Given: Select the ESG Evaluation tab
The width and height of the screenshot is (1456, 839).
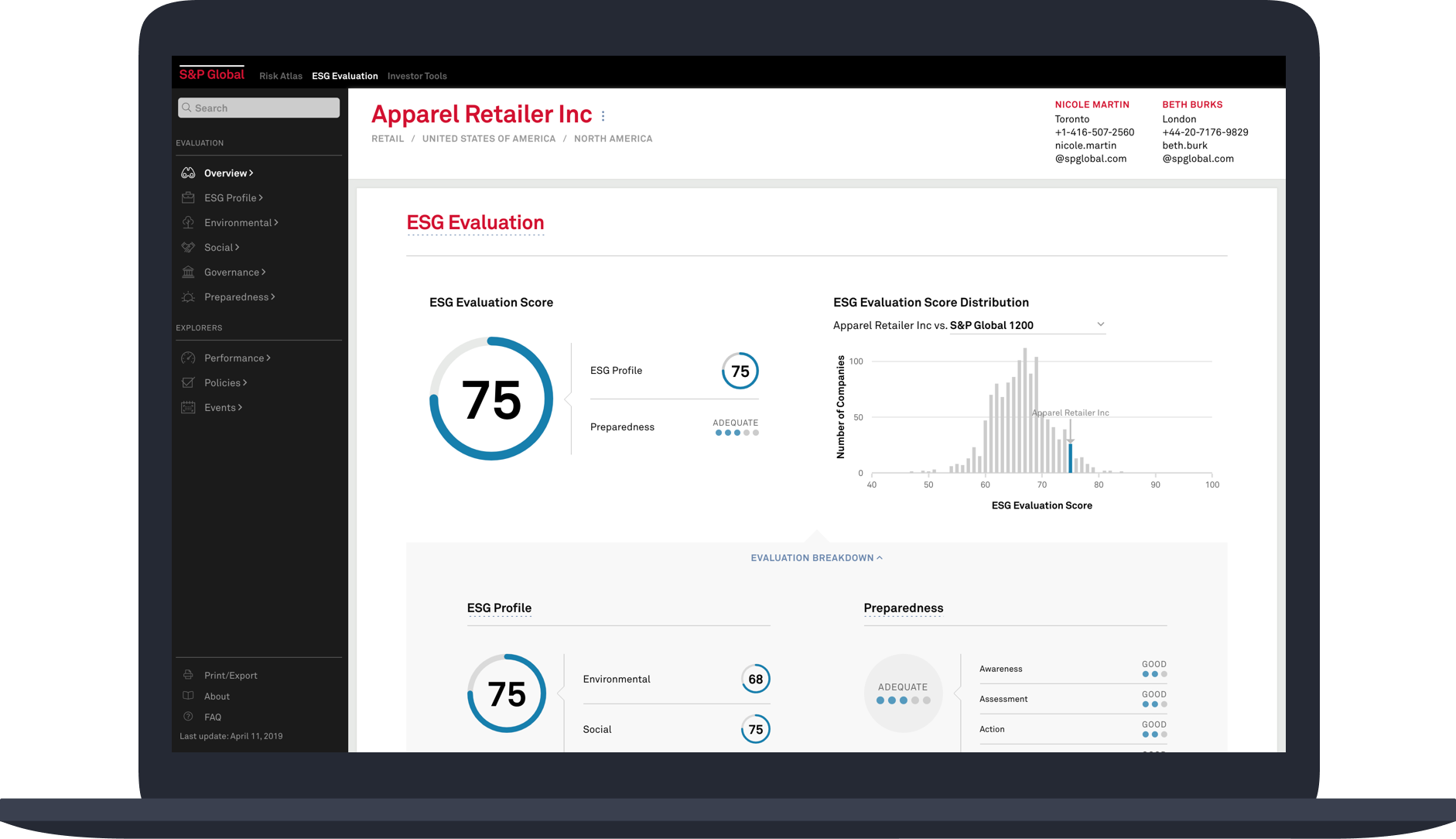Looking at the screenshot, I should coord(345,76).
